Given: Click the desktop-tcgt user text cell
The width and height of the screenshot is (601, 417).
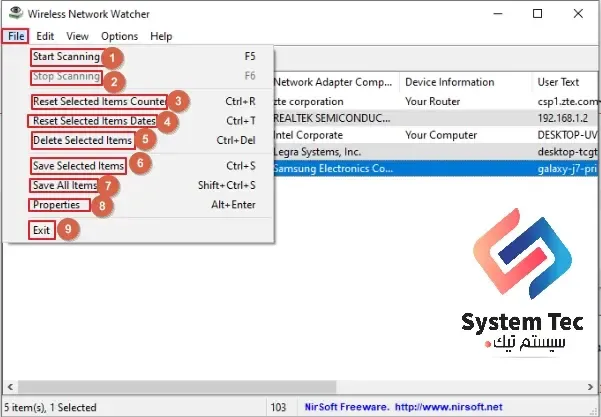Looking at the screenshot, I should point(568,152).
